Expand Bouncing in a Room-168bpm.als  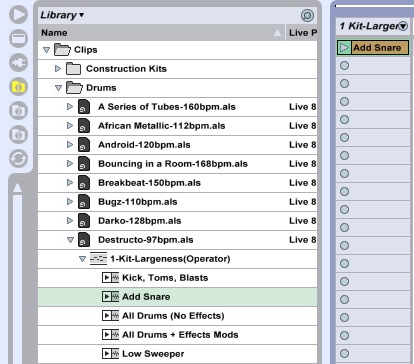click(x=70, y=163)
